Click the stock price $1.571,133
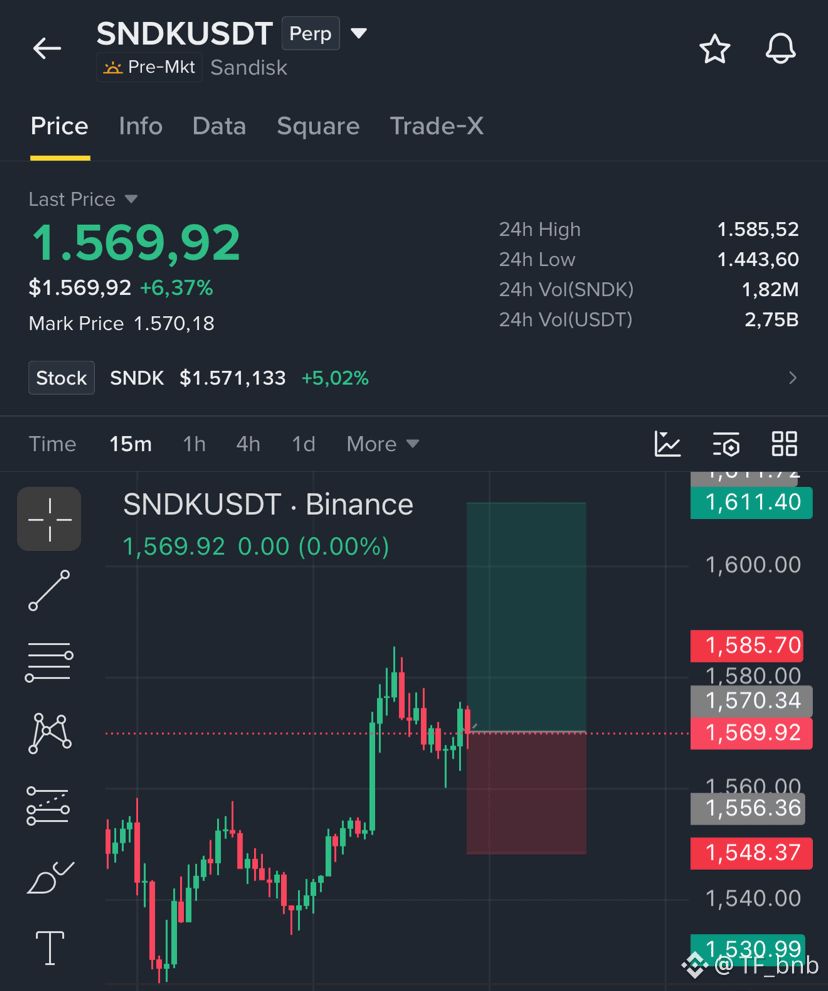 [233, 378]
